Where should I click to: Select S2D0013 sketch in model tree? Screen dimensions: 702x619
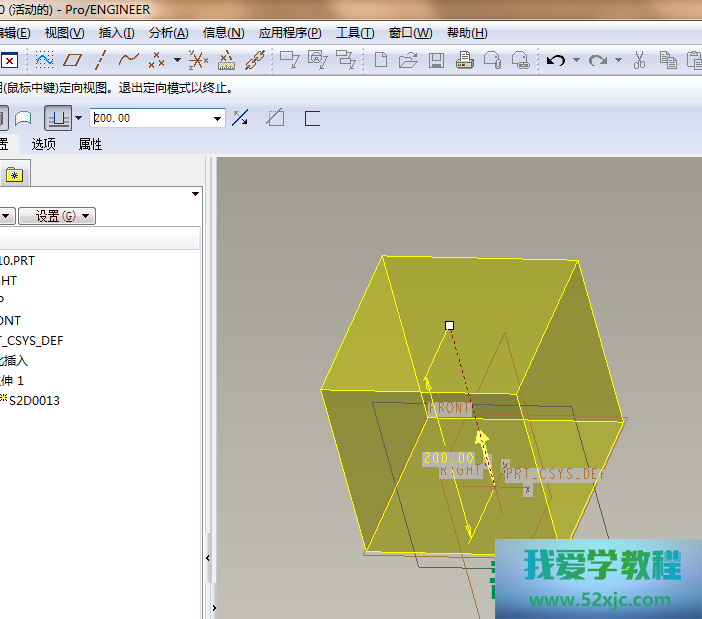coord(34,400)
